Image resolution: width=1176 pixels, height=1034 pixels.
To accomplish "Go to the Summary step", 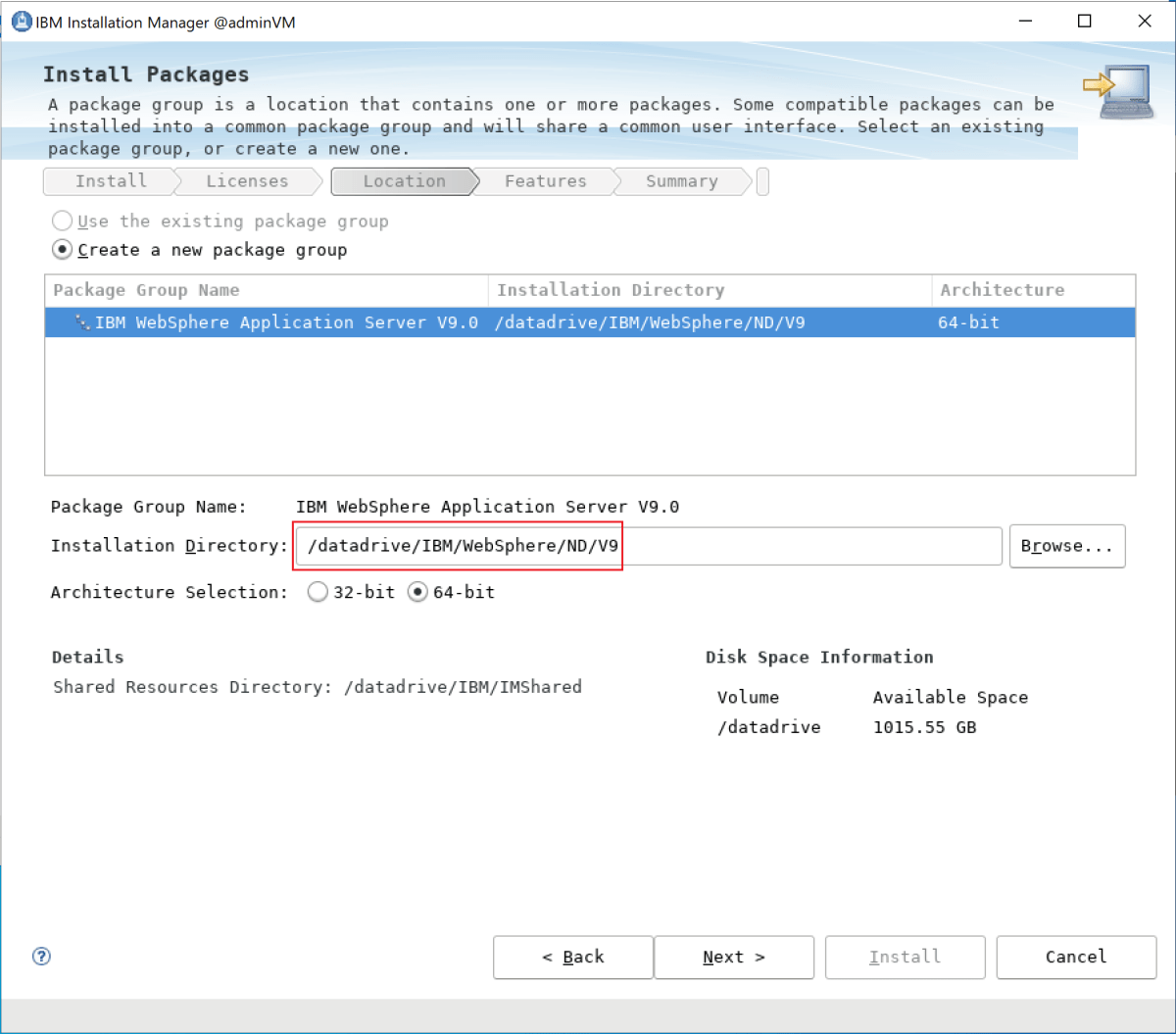I will point(680,180).
